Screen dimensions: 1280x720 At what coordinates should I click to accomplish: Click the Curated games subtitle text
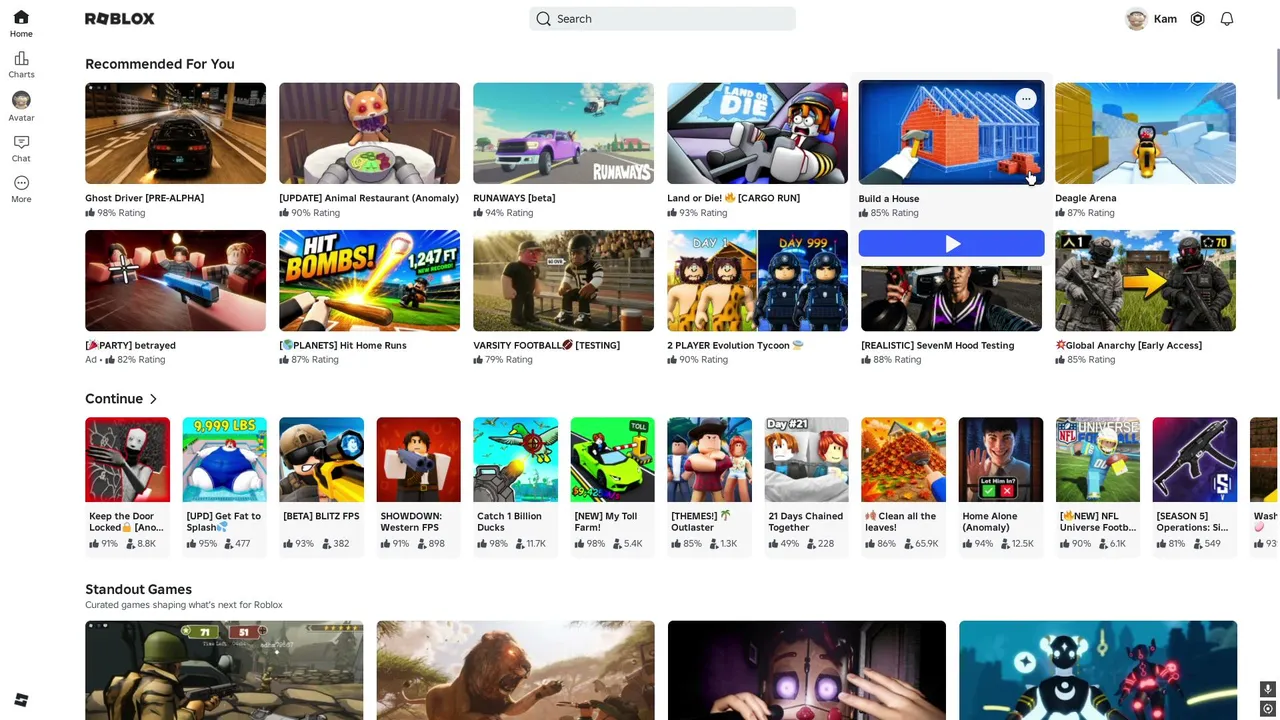pos(184,605)
